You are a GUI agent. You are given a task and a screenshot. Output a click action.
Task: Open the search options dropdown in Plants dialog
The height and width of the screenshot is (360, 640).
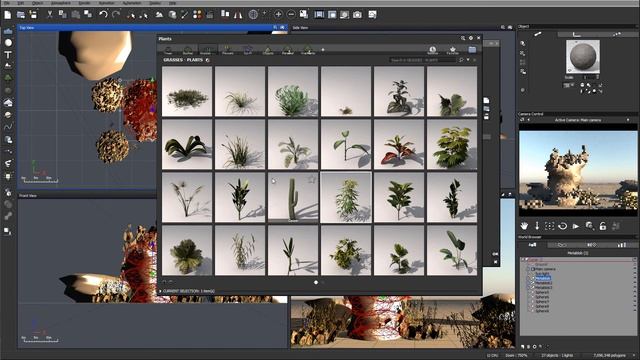point(468,60)
